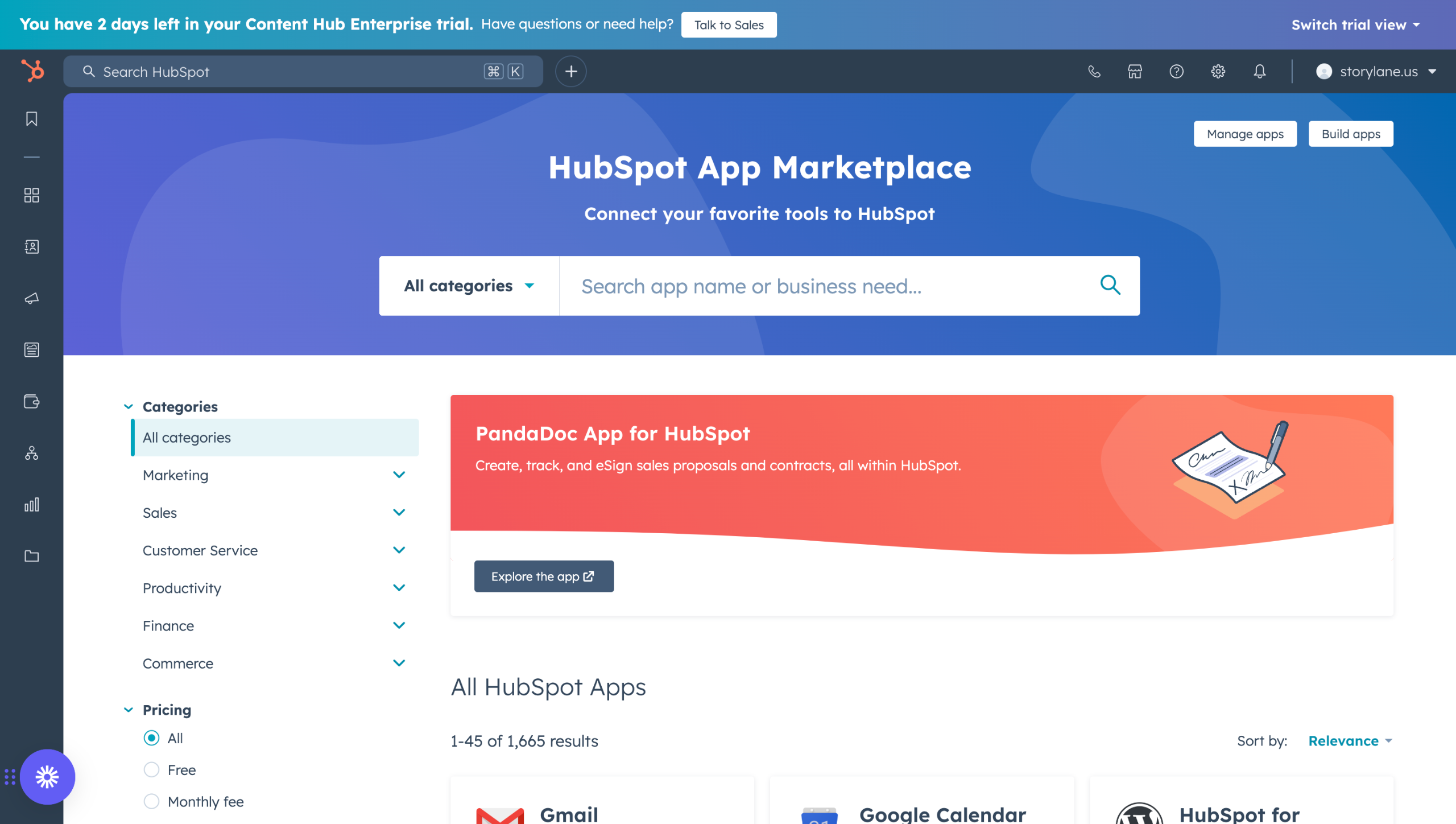Screen dimensions: 1456x824
Task: Click the PandaDoc App for HubSpot banner title
Action: [x=613, y=433]
